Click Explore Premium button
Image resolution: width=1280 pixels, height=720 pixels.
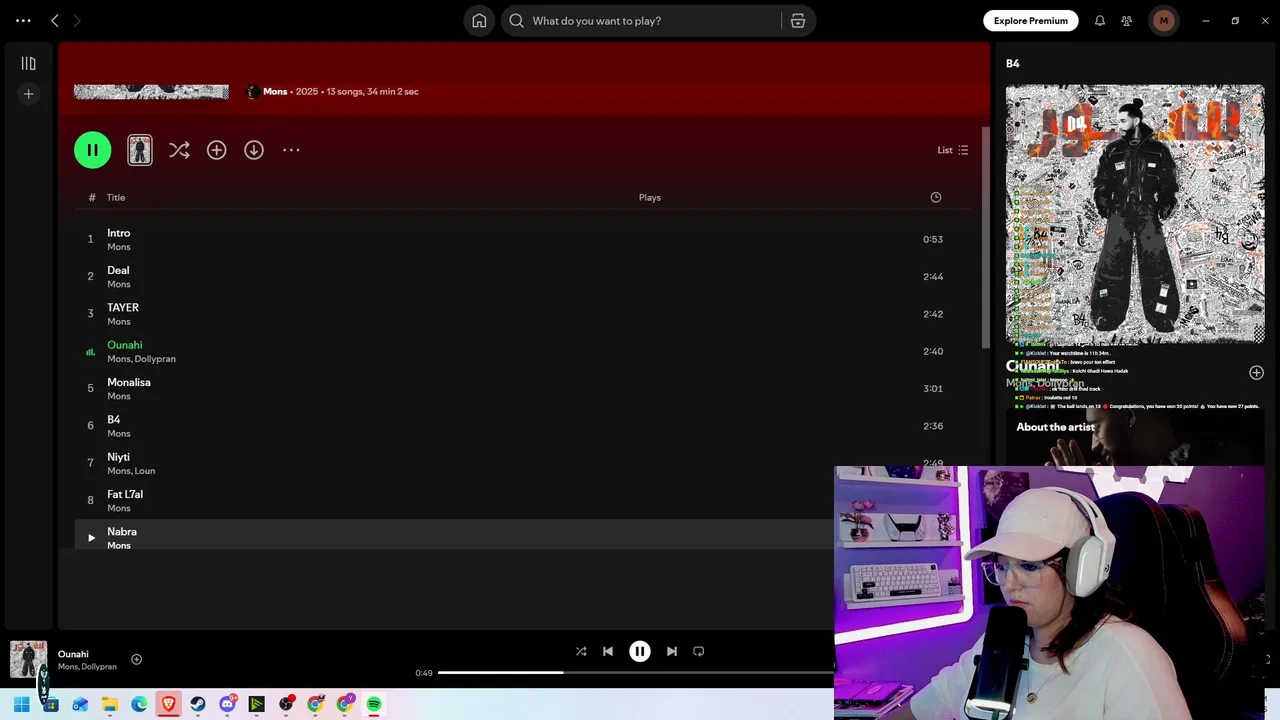click(x=1030, y=21)
